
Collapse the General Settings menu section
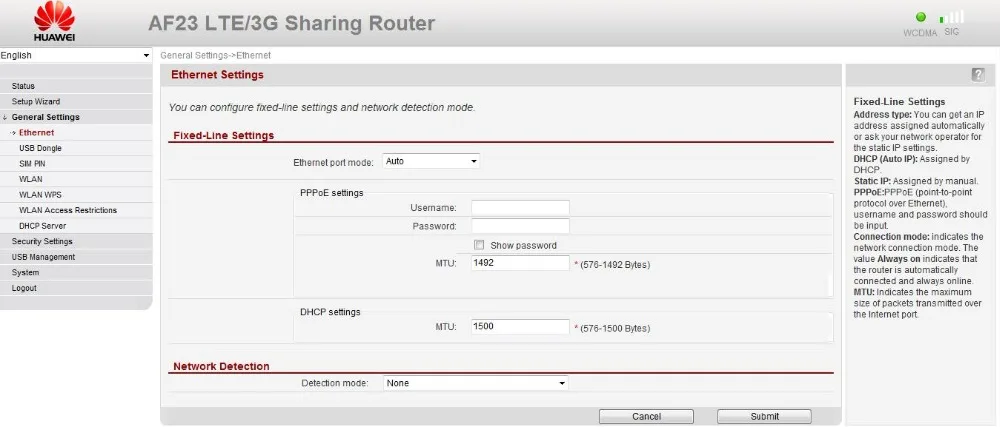click(x=45, y=117)
